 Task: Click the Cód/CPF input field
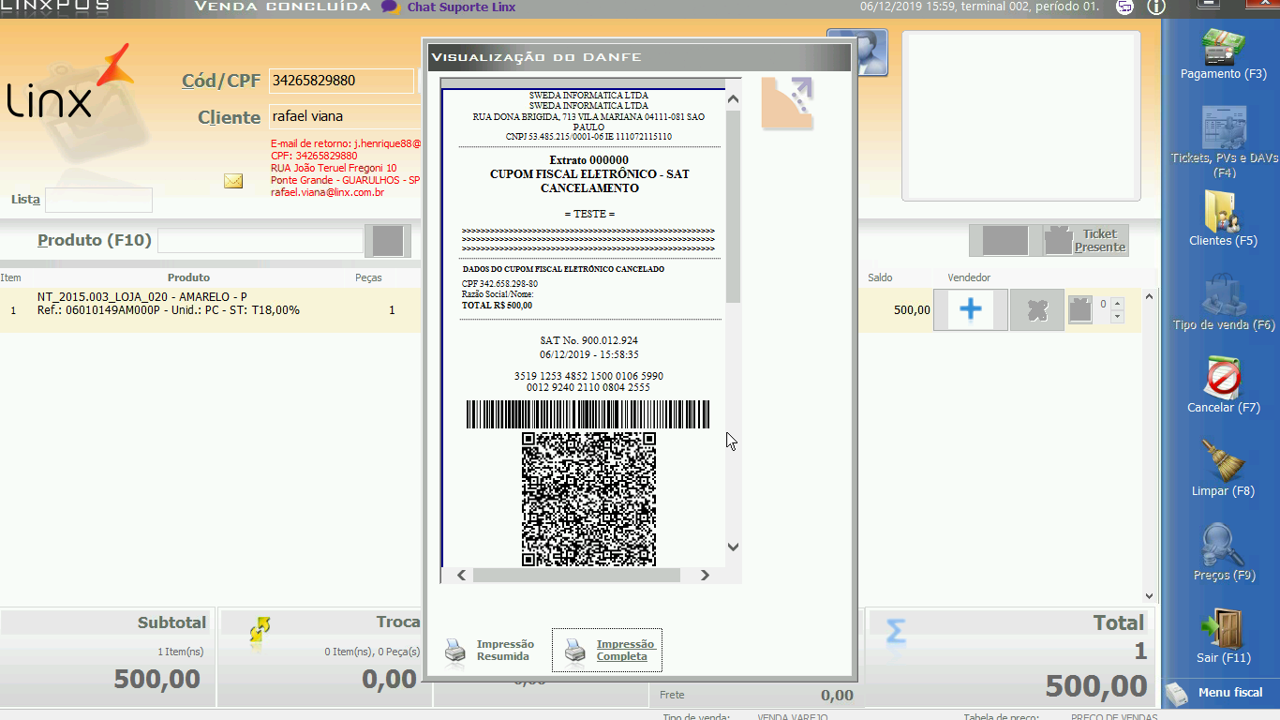[x=341, y=81]
